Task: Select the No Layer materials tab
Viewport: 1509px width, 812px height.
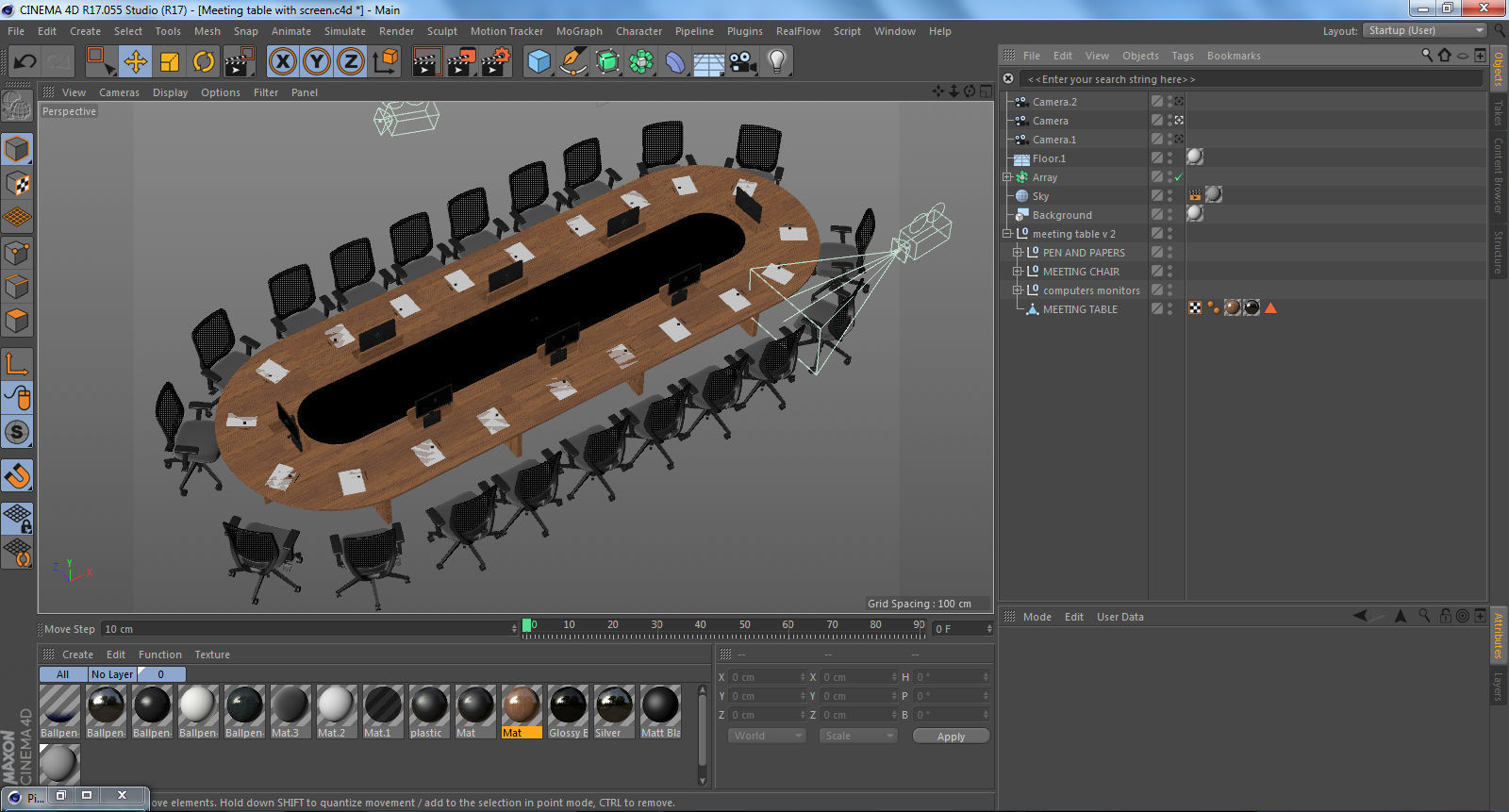Action: click(112, 674)
